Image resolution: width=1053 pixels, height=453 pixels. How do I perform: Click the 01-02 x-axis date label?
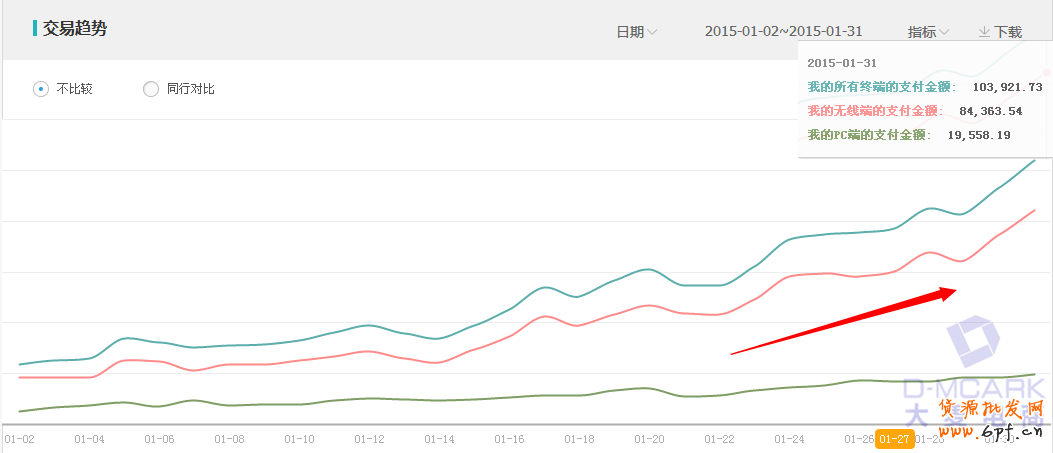tap(20, 439)
